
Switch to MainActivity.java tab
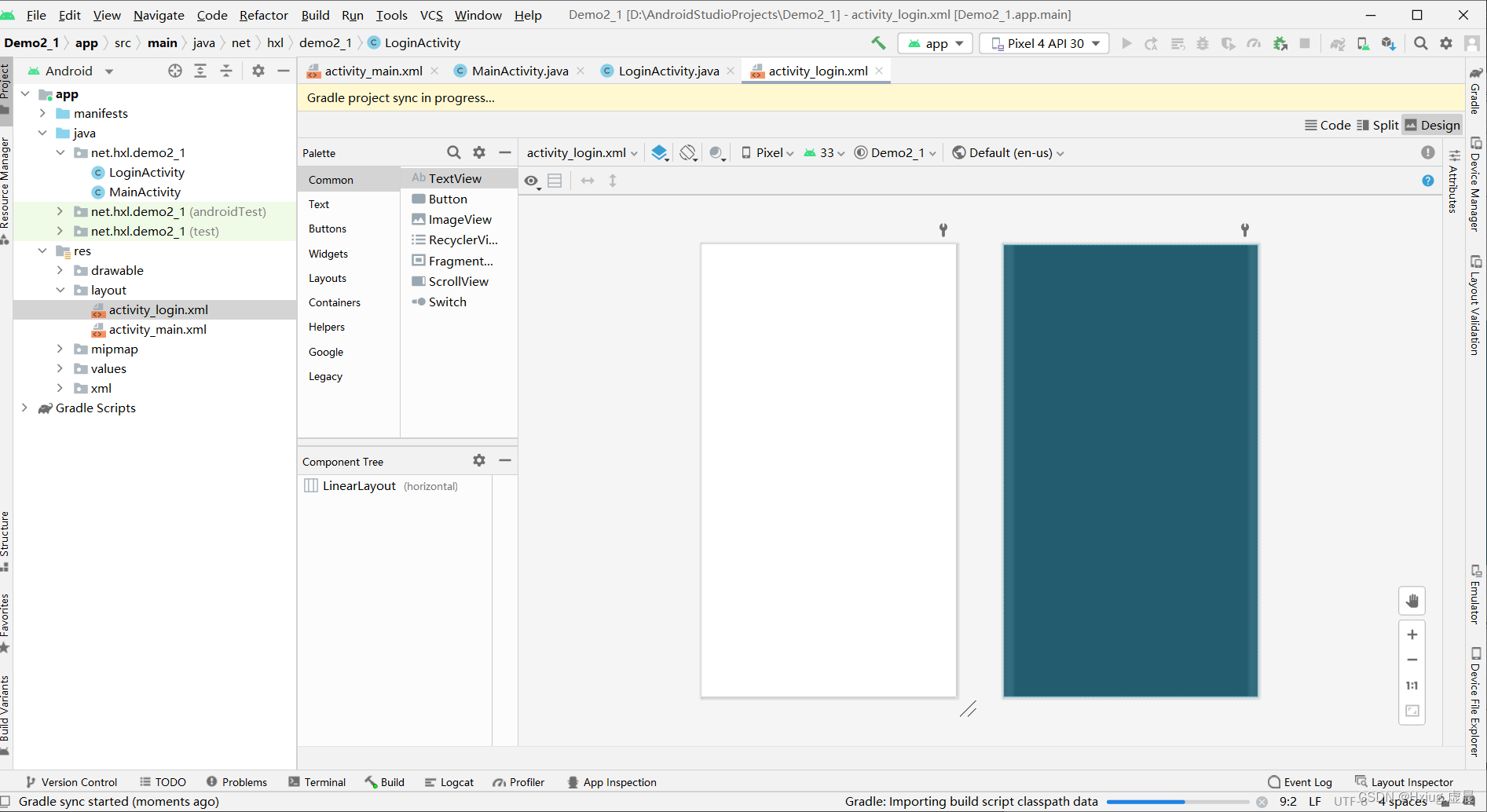[x=519, y=71]
